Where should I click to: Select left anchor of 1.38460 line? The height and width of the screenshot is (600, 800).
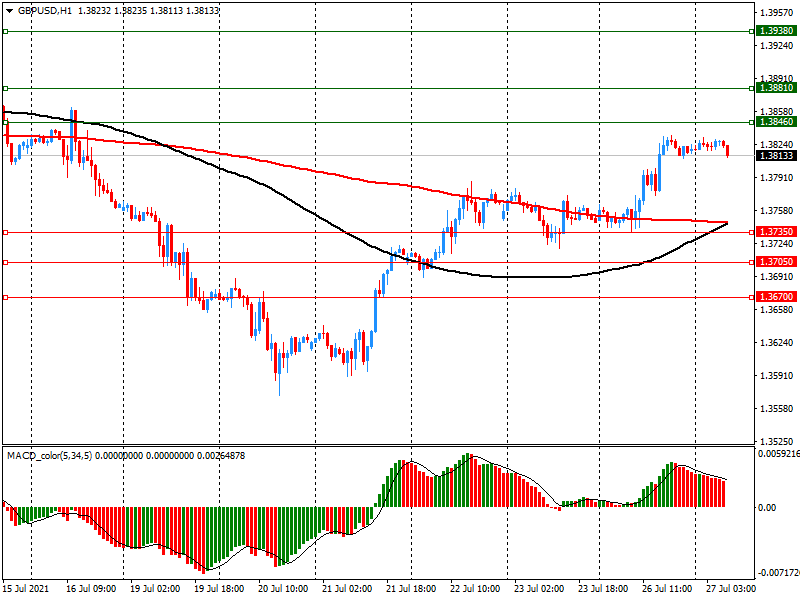pyautogui.click(x=6, y=122)
